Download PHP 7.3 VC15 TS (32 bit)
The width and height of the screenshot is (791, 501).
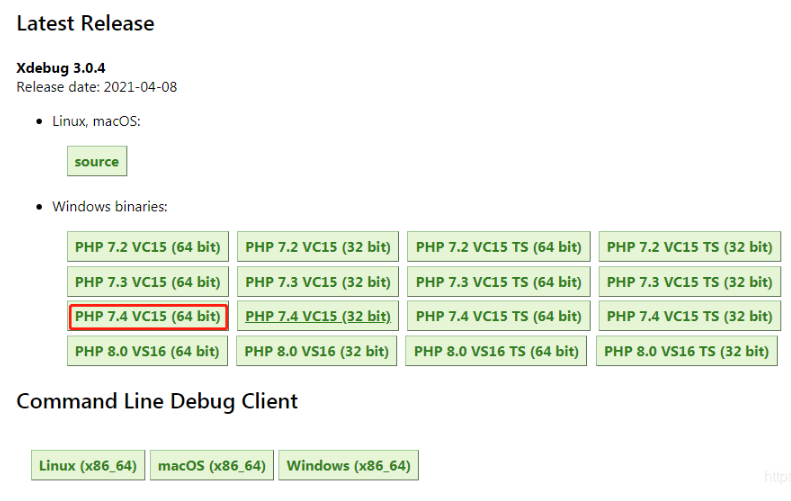click(690, 281)
